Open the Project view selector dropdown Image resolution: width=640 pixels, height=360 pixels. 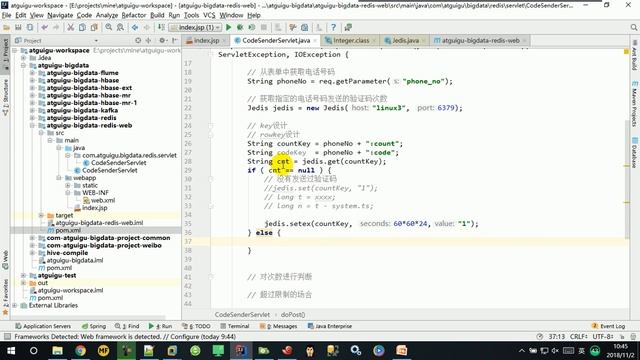click(x=96, y=40)
